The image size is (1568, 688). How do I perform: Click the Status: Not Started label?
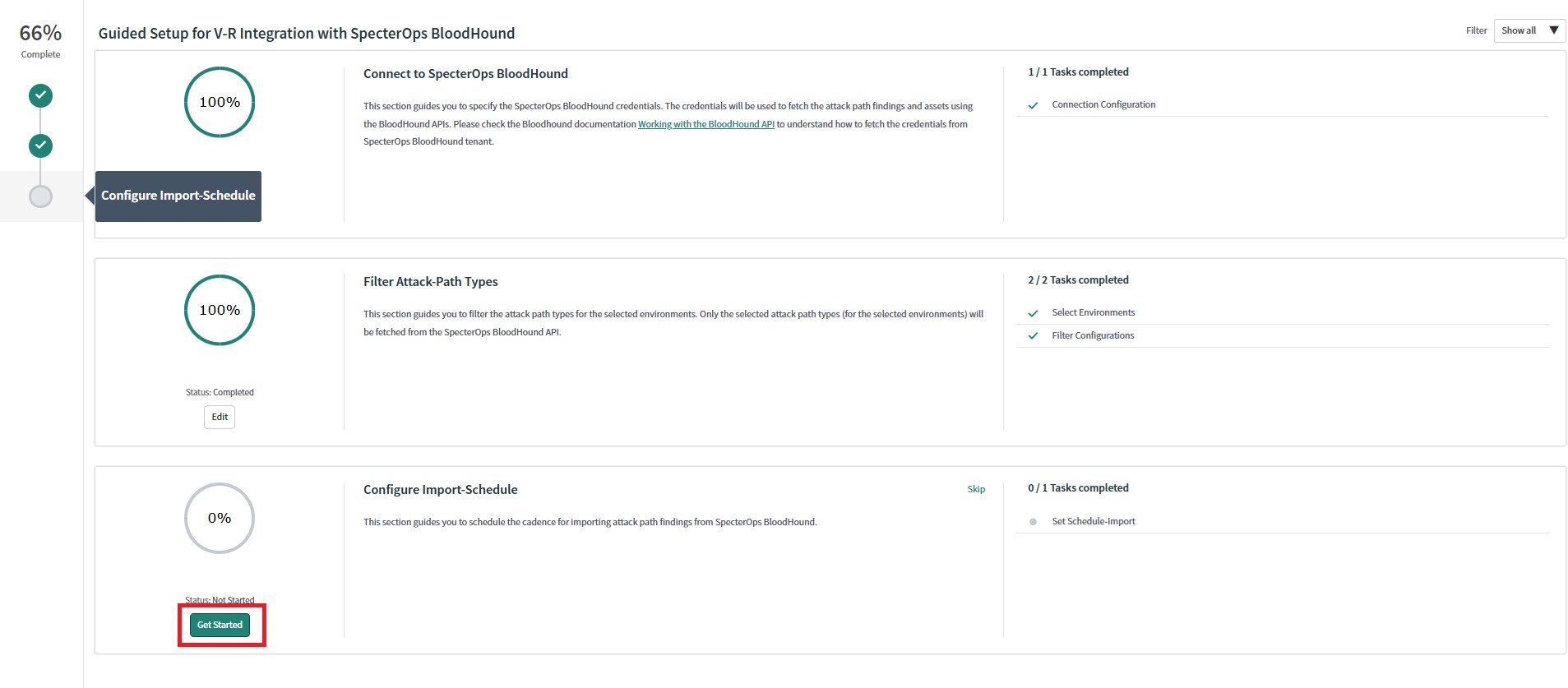coord(220,600)
